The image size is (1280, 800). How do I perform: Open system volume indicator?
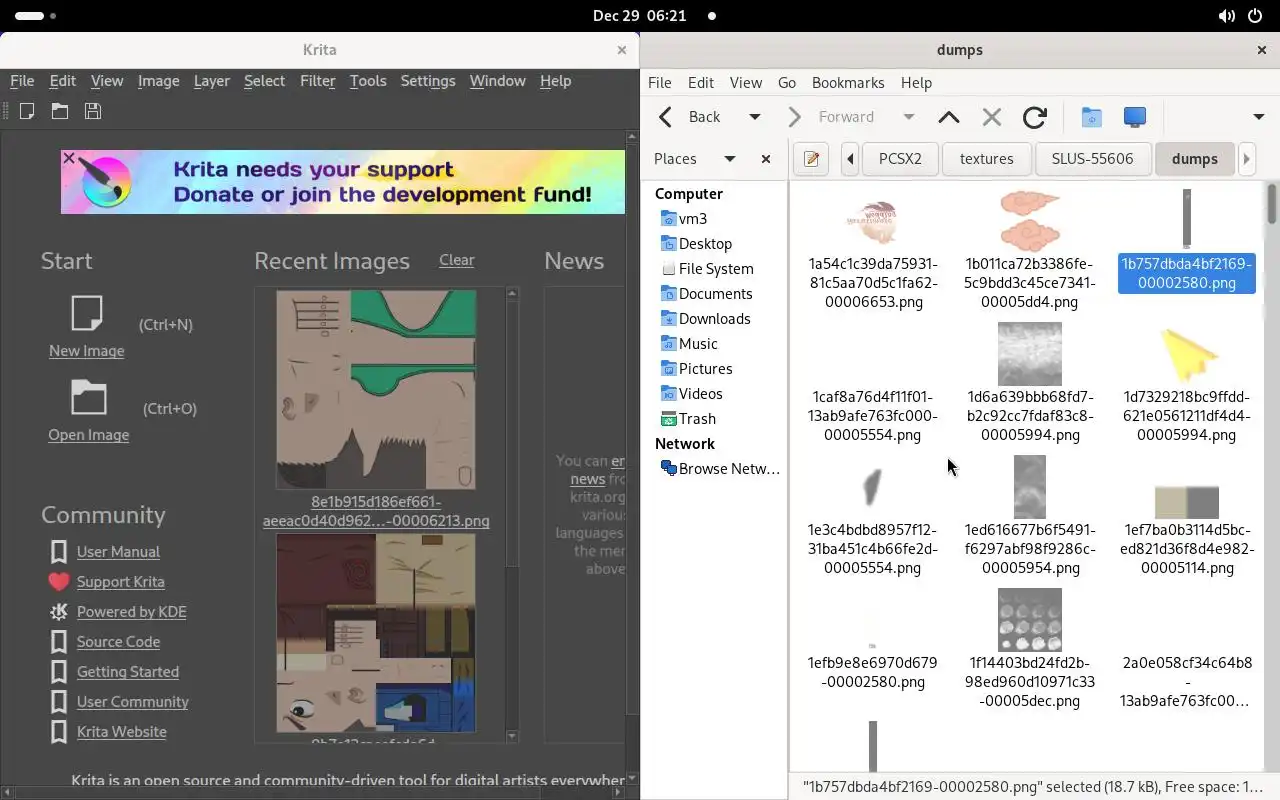[x=1227, y=16]
